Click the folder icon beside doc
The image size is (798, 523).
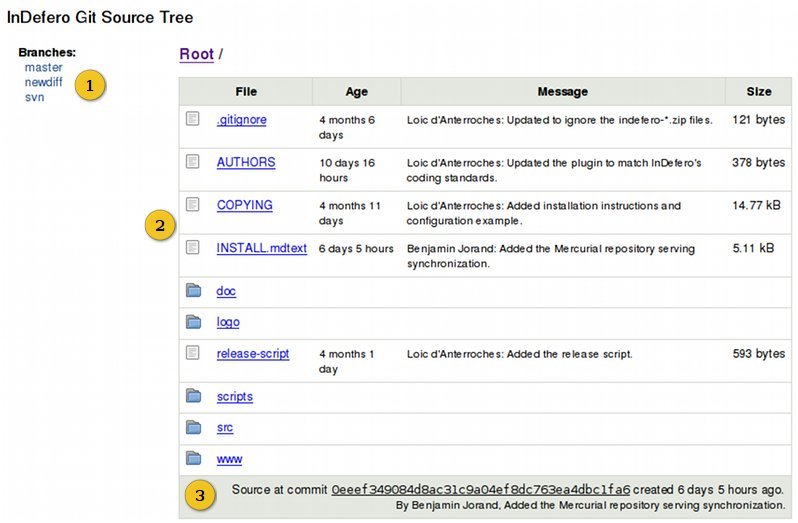(x=193, y=290)
